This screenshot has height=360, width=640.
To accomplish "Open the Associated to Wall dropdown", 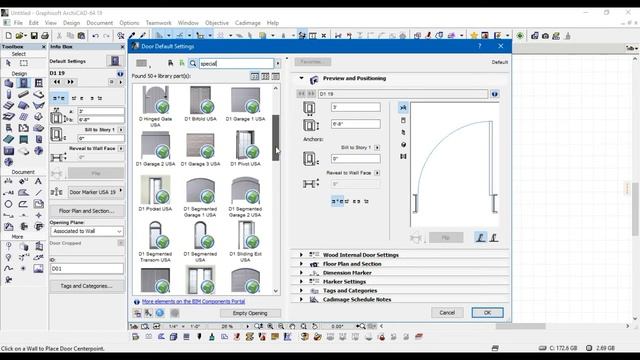I will [87, 231].
